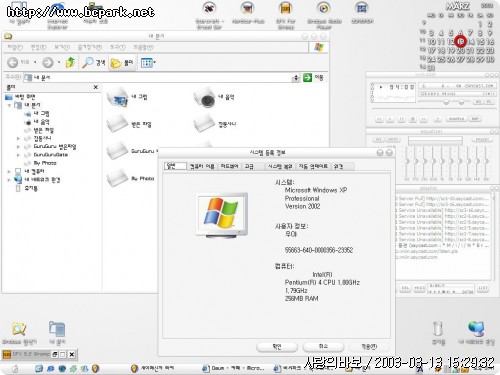
Task: Click the equalizer 60 band slider
Action: [x=407, y=162]
